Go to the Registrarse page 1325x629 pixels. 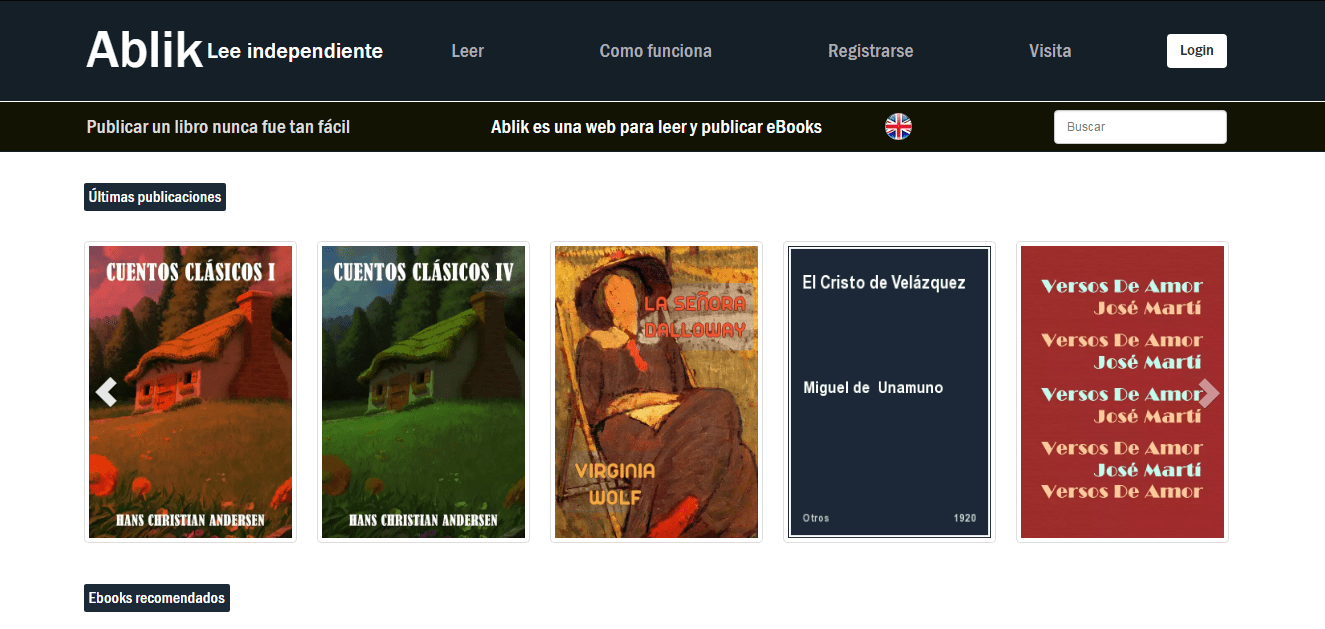[870, 51]
